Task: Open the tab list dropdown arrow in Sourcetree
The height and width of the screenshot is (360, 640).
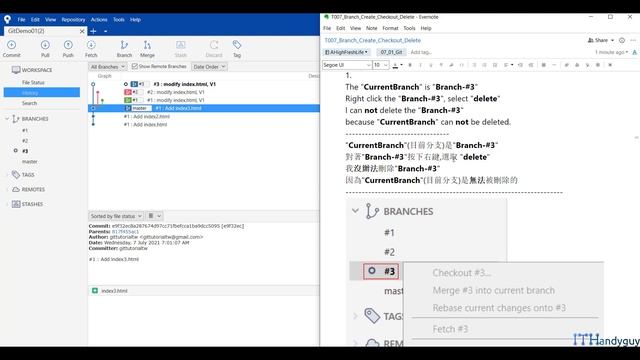Action: tap(105, 31)
